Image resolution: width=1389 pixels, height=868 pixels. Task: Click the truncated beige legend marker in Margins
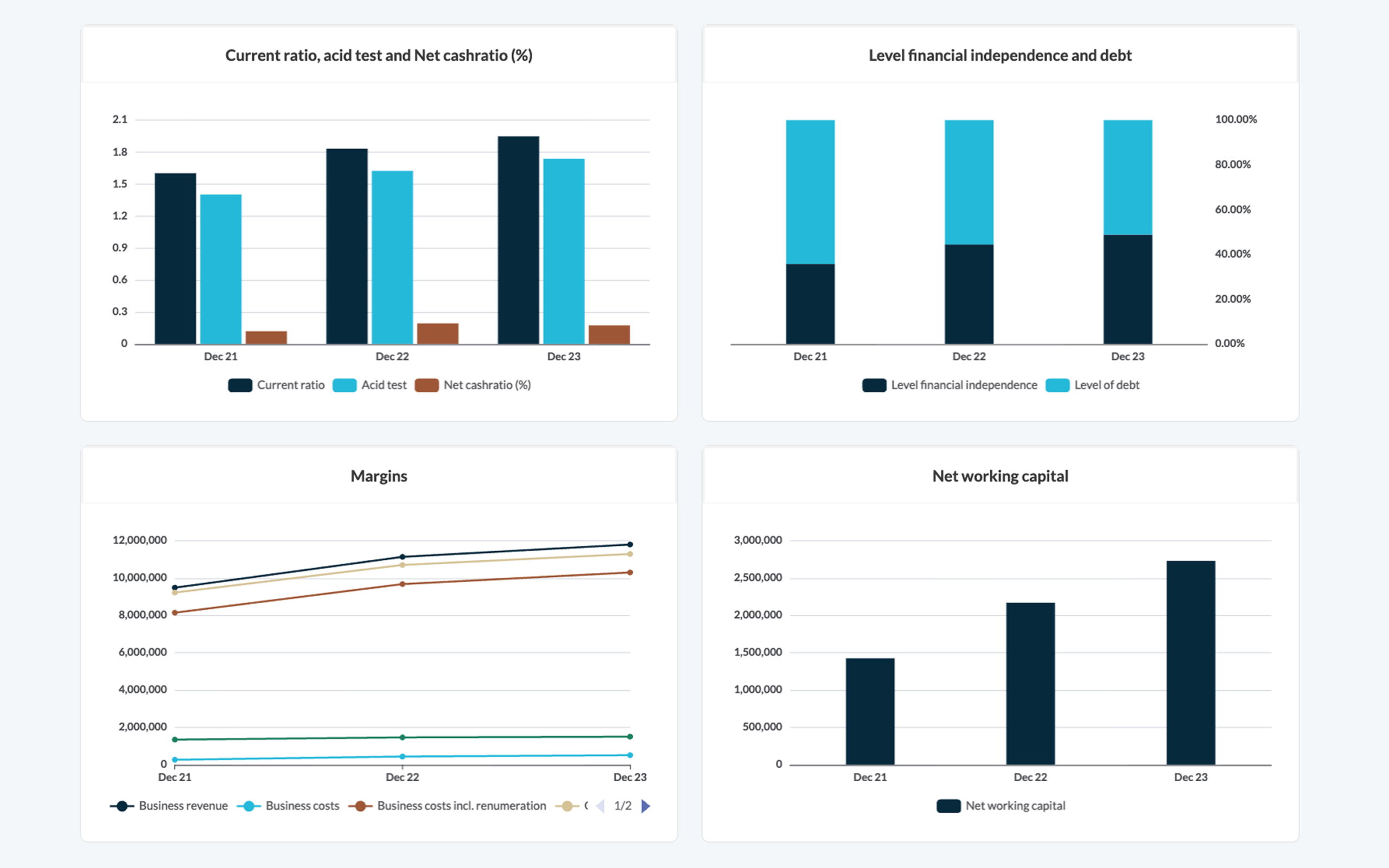pos(566,806)
